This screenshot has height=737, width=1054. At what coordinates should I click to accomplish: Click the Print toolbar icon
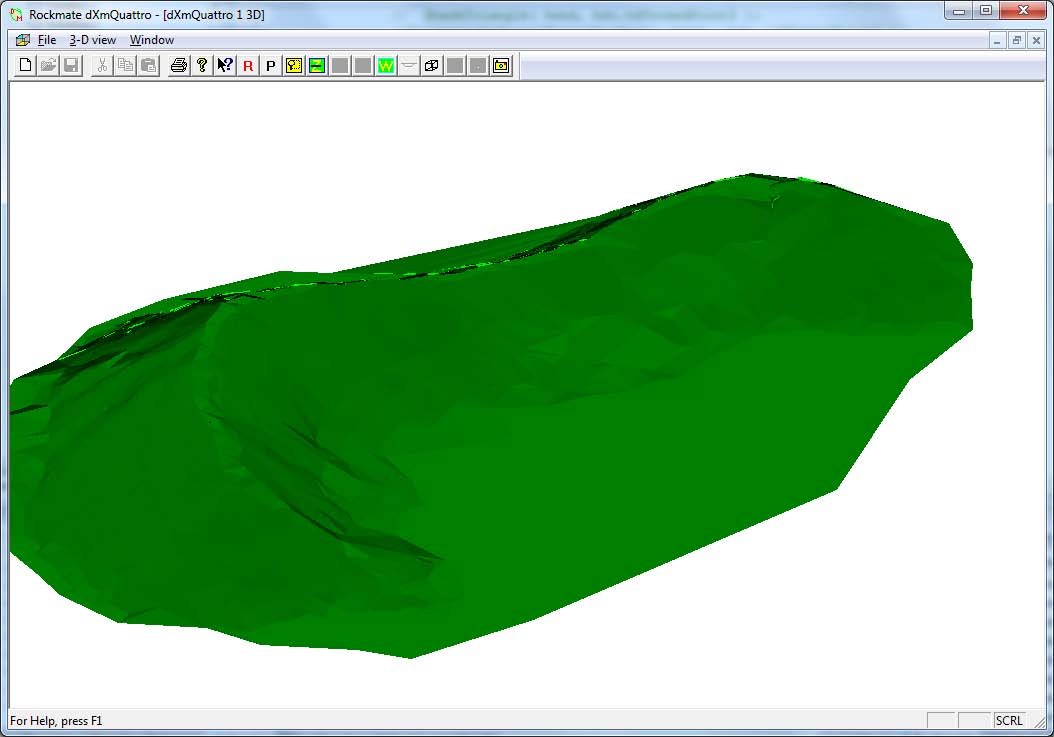(x=178, y=65)
